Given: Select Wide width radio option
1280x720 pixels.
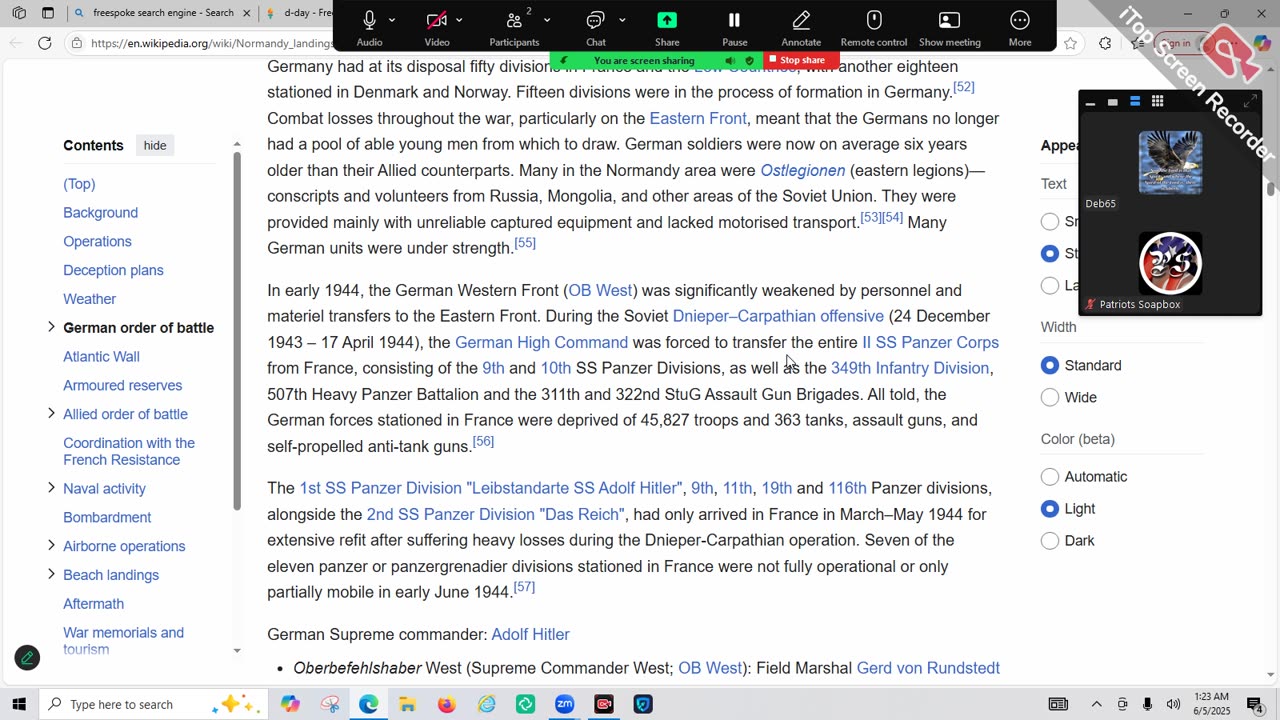Looking at the screenshot, I should click(1050, 397).
